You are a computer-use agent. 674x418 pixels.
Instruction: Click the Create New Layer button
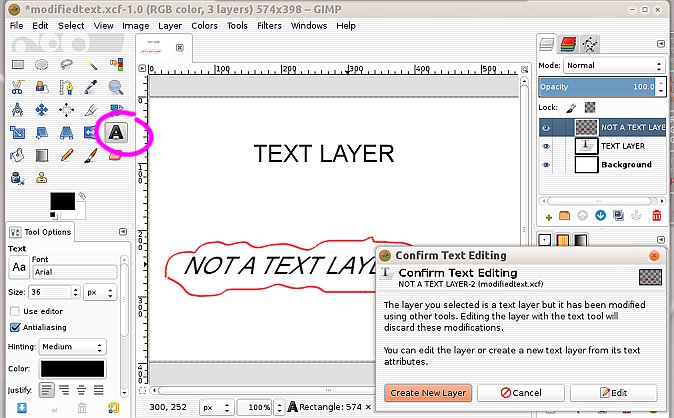[428, 393]
